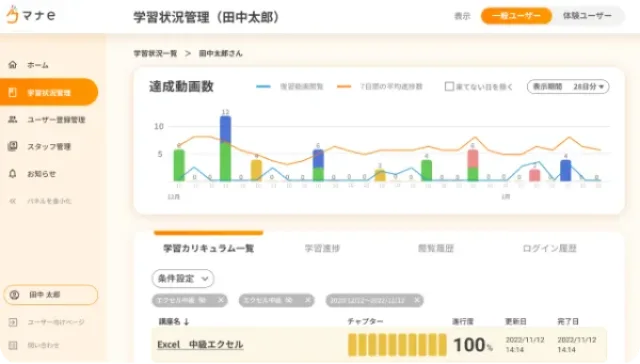
Task: Switch to the 学習進捗 tab
Action: point(322,248)
